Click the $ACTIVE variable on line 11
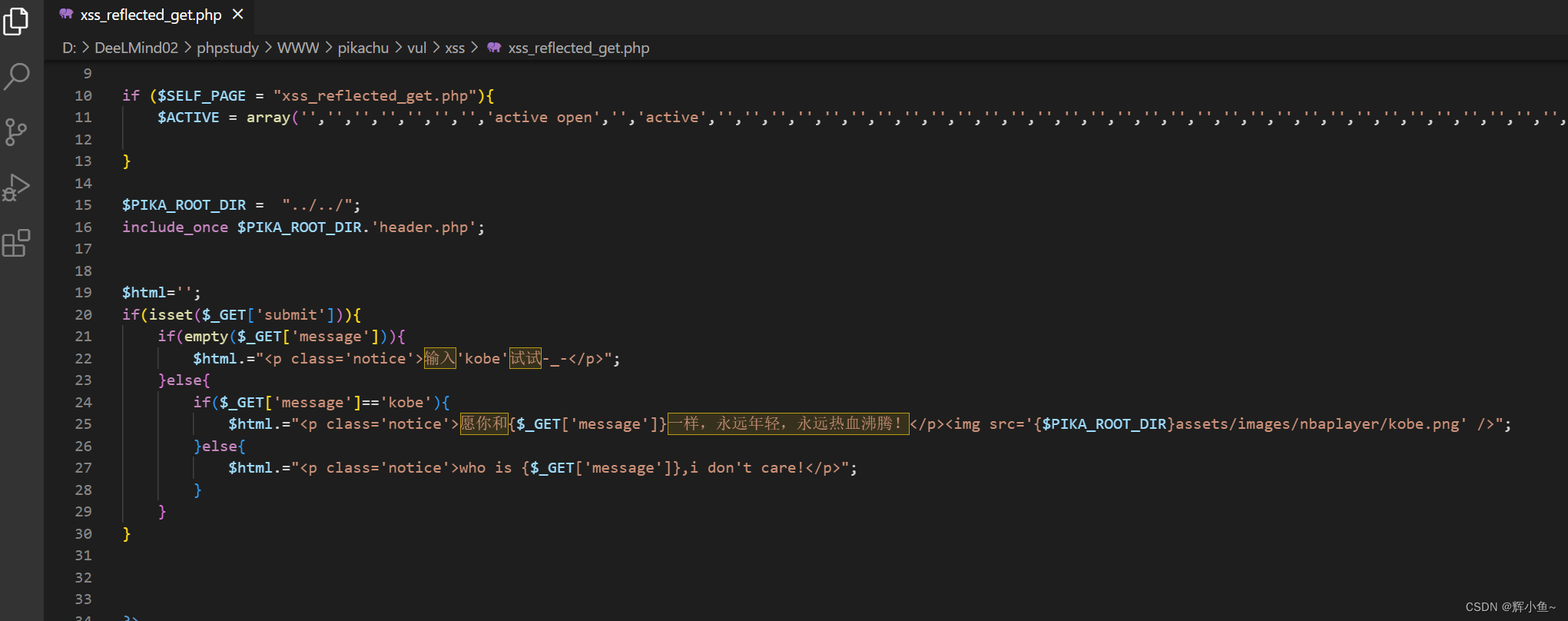The height and width of the screenshot is (621, 1568). (188, 118)
